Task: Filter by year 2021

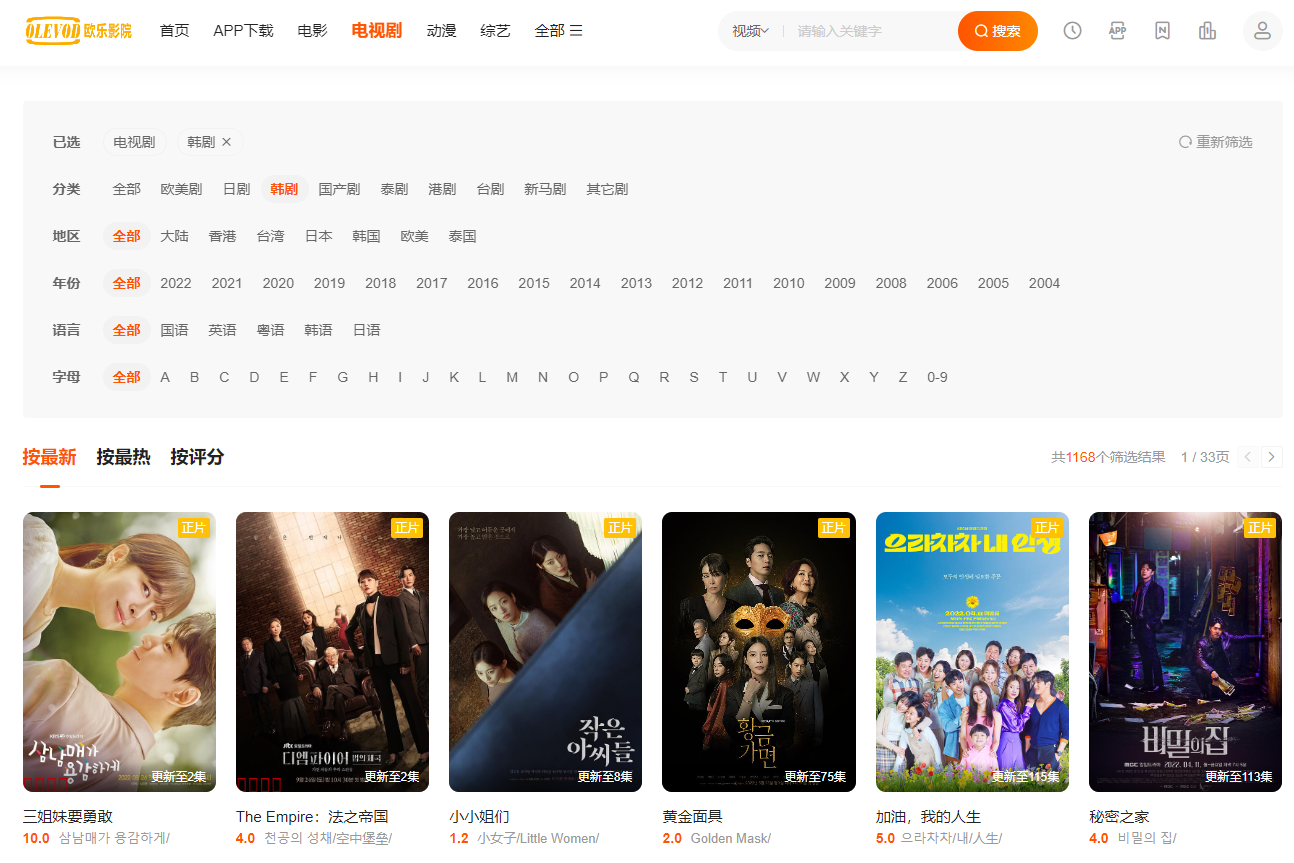Action: [x=227, y=283]
